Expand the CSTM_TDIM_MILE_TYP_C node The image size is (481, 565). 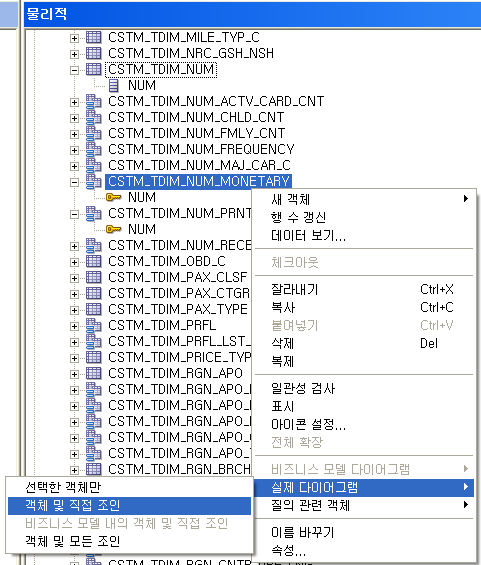74,38
